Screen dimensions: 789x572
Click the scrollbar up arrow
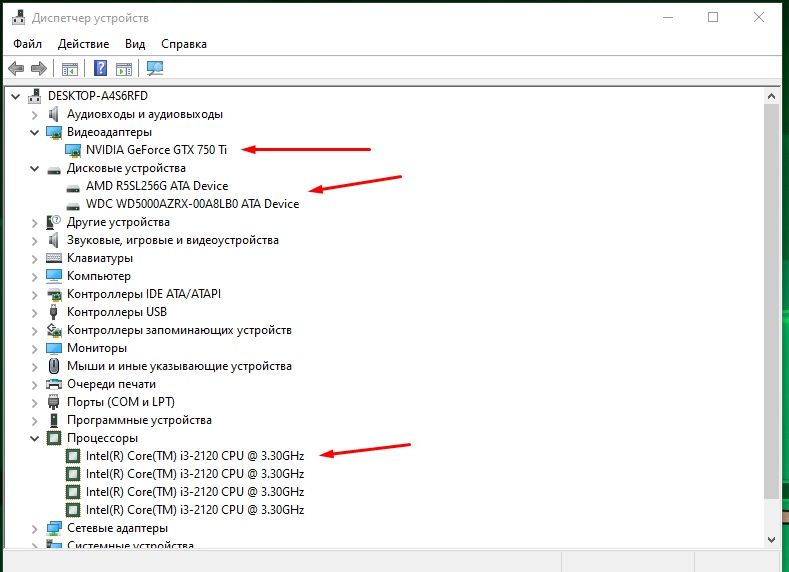(771, 96)
